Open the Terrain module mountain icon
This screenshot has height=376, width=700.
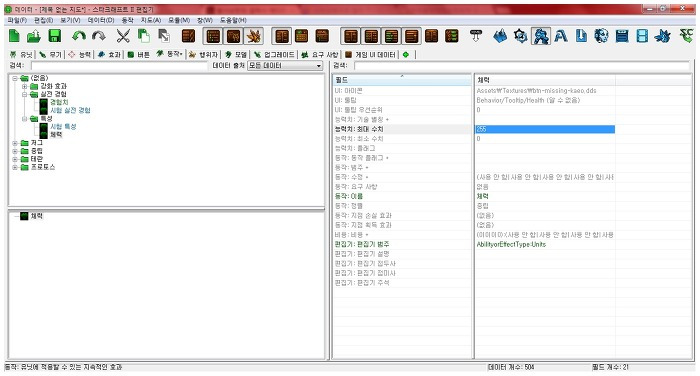click(500, 36)
